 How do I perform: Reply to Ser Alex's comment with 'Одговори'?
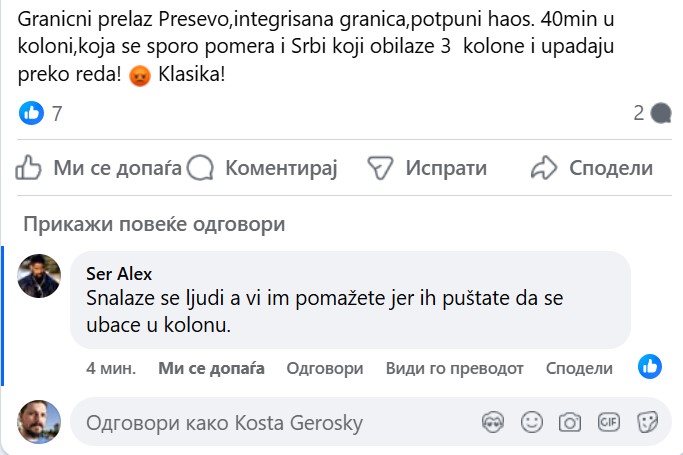pos(324,368)
